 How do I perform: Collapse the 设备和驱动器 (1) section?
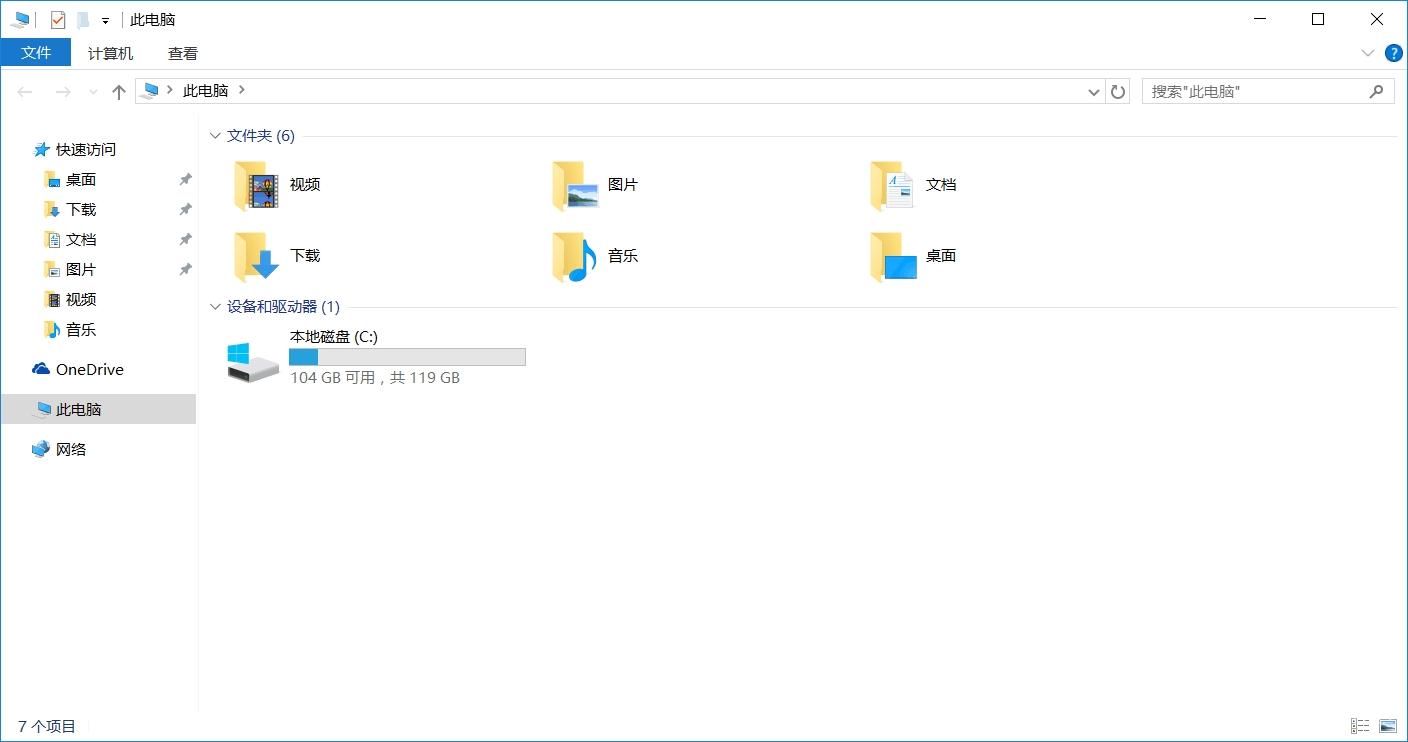(215, 306)
